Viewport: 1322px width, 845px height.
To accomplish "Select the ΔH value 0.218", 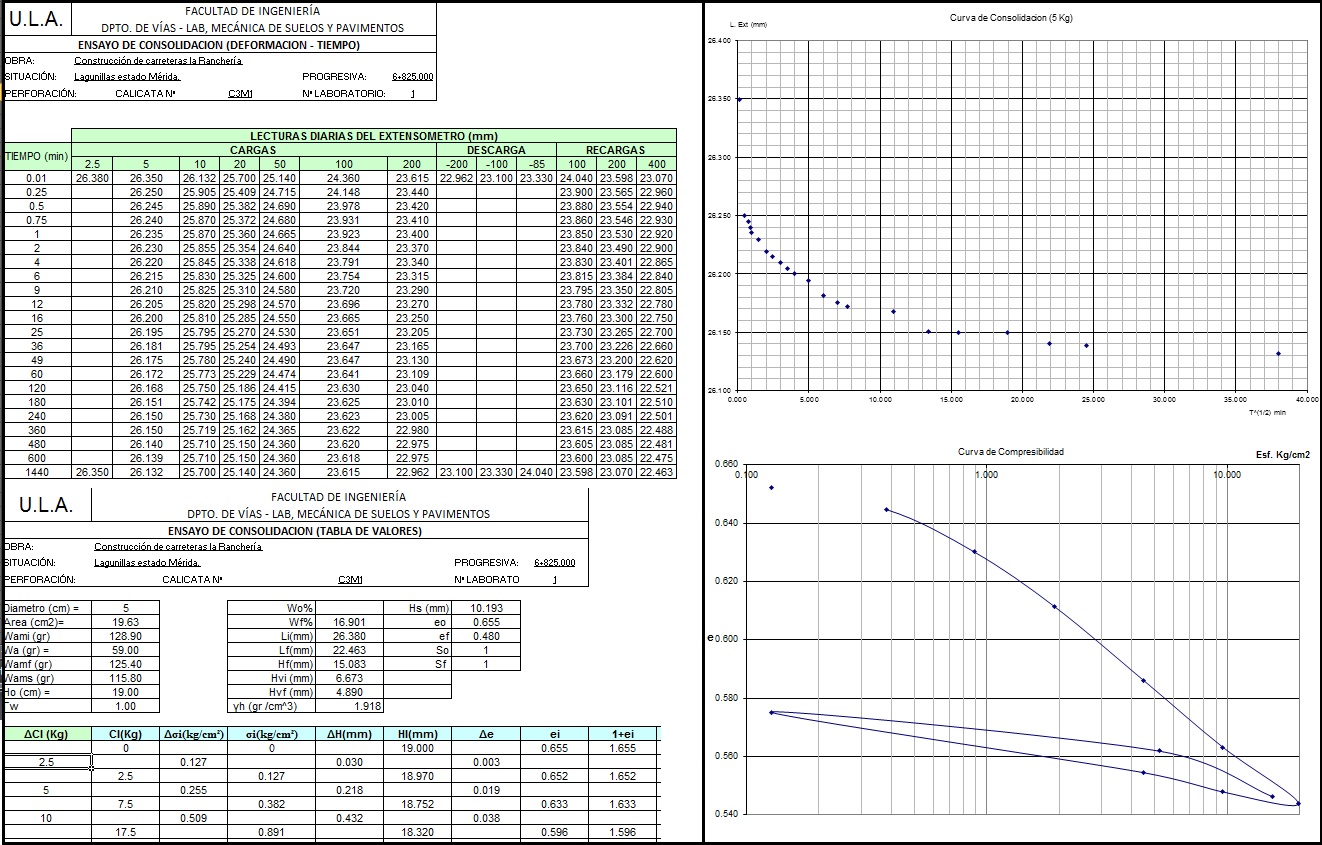I will point(350,790).
